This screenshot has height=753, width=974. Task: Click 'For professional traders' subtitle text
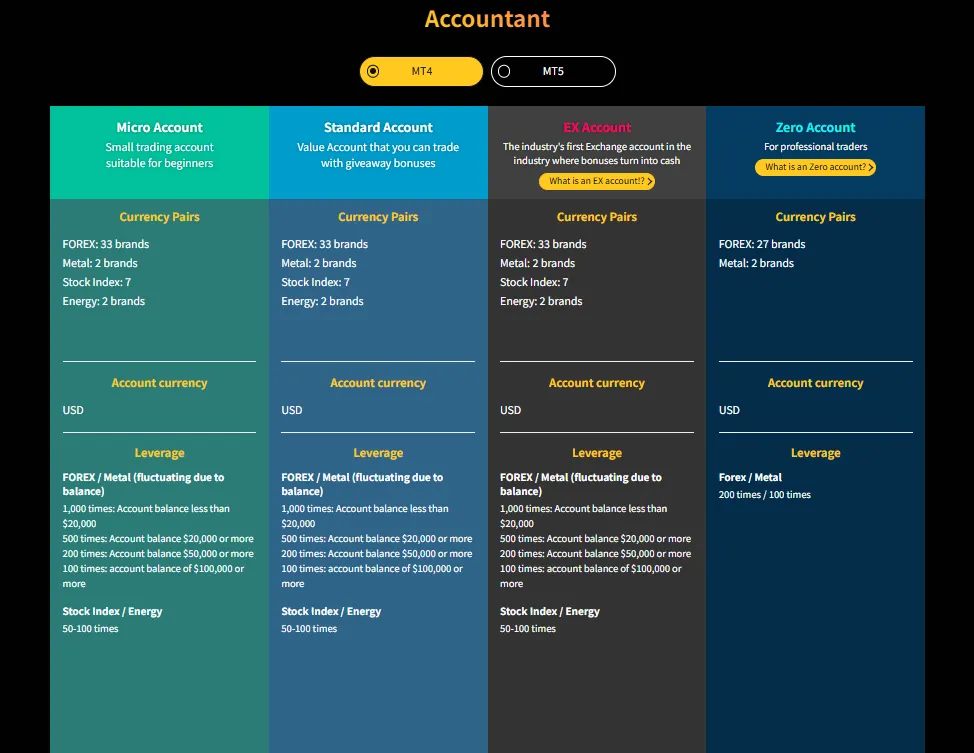[815, 147]
